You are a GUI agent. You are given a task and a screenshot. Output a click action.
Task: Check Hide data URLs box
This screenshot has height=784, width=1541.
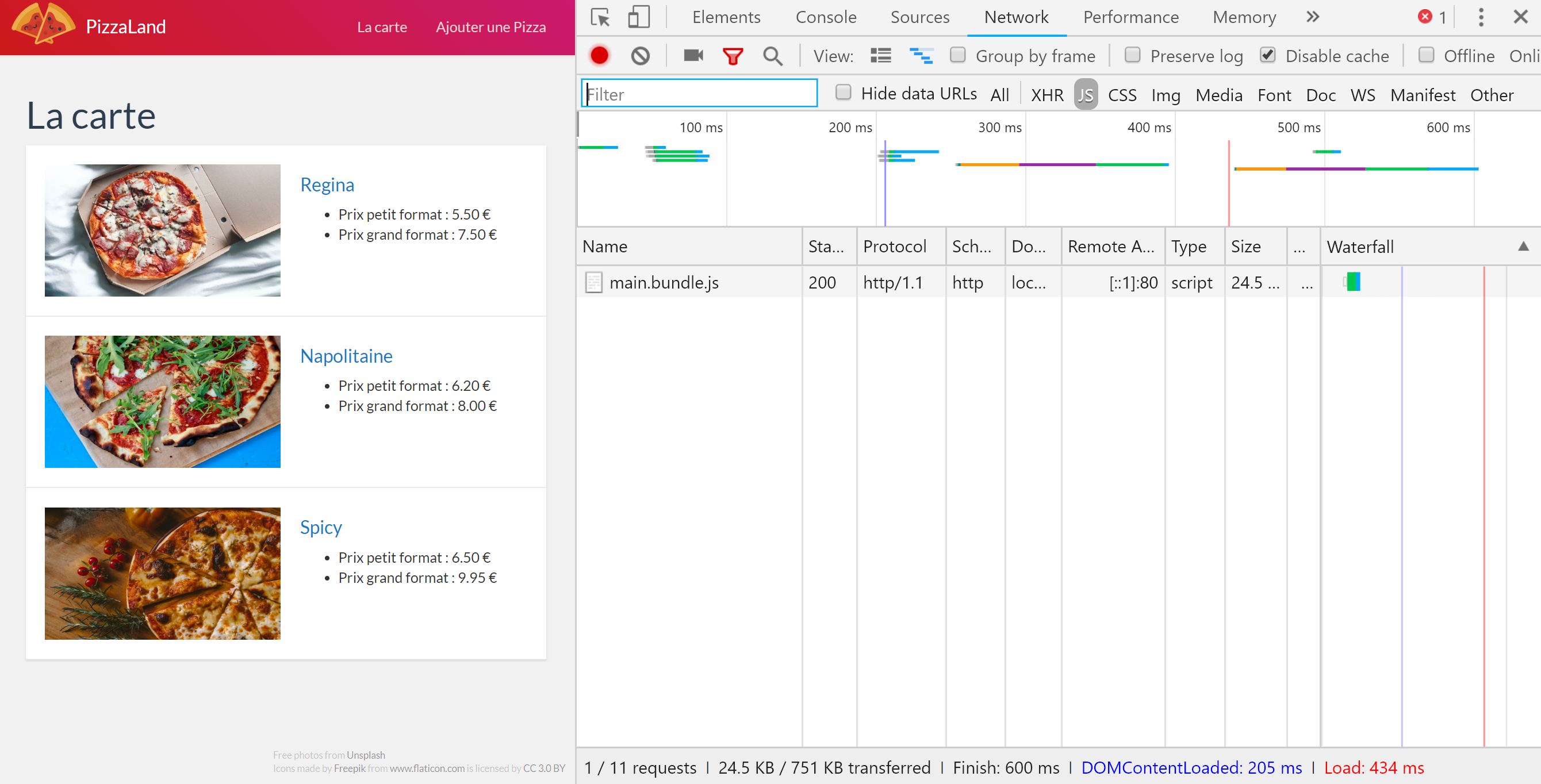[844, 92]
